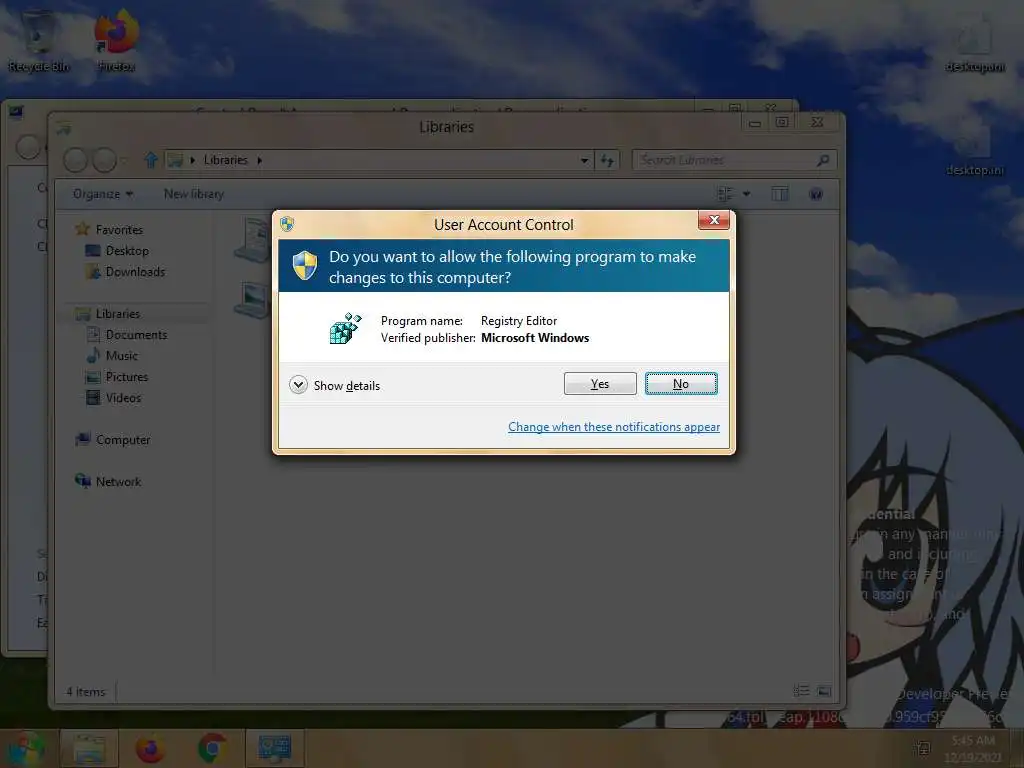Open Recycle Bin on desktop
Image resolution: width=1024 pixels, height=768 pixels.
[39, 40]
